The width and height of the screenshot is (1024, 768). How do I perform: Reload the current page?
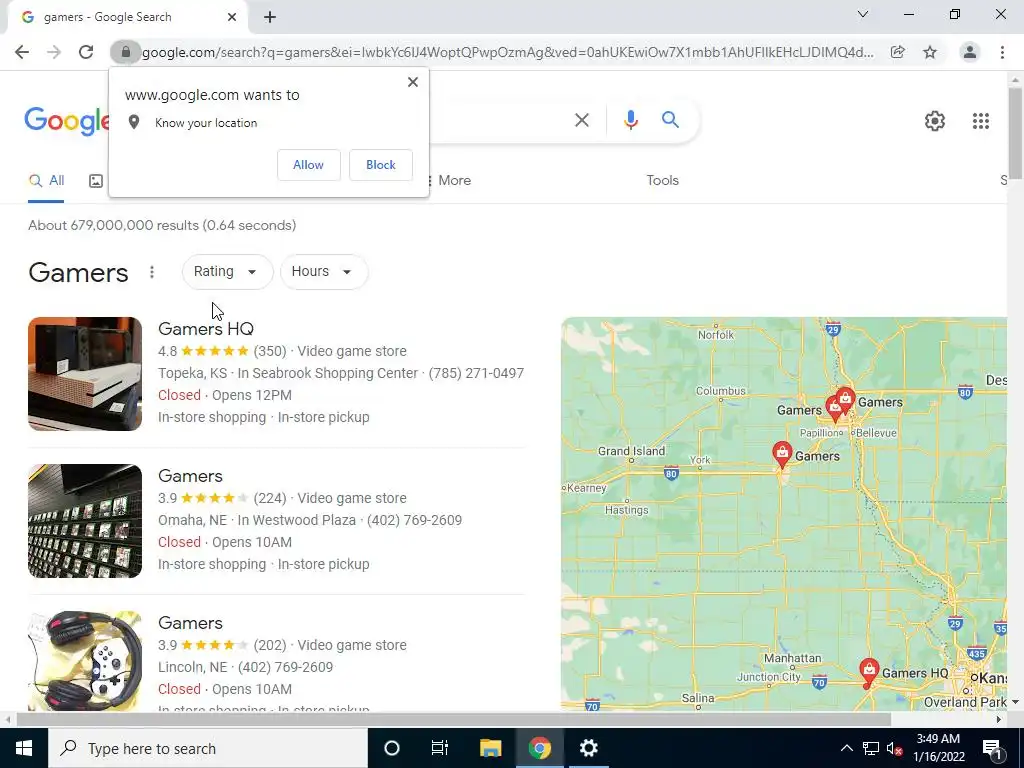(x=86, y=52)
